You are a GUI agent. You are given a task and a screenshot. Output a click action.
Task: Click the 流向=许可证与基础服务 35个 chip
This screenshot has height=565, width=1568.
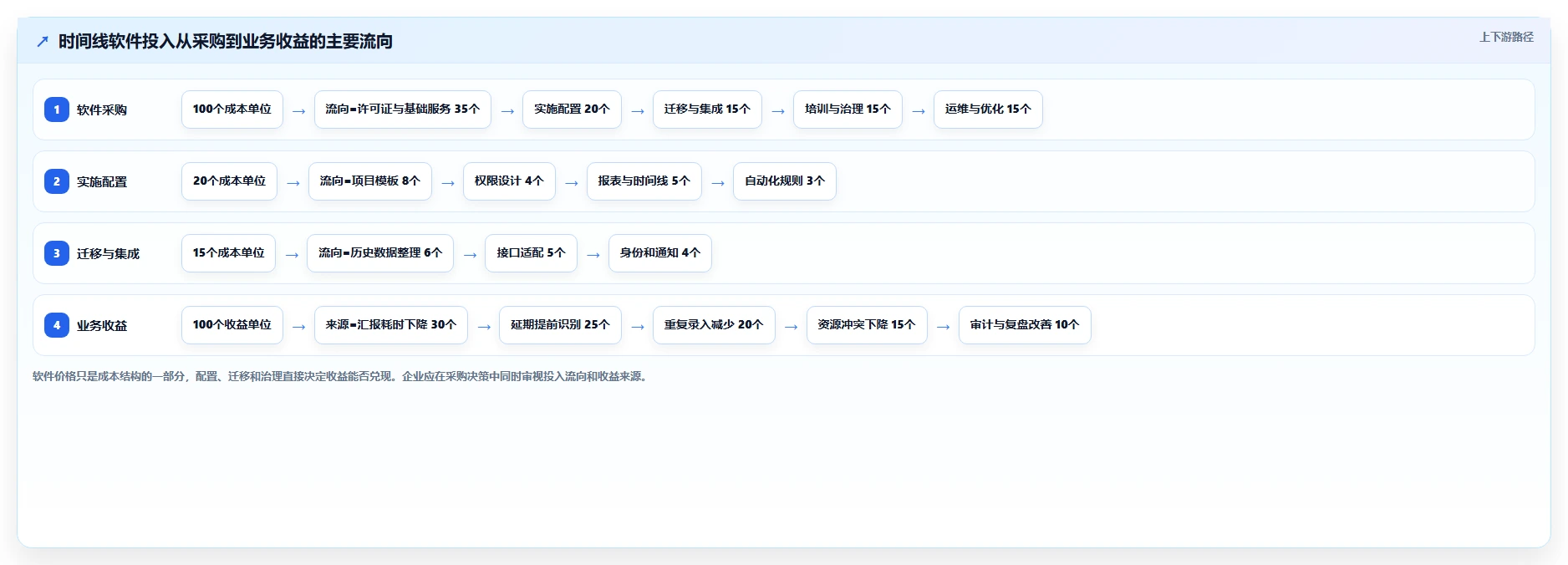click(x=403, y=109)
